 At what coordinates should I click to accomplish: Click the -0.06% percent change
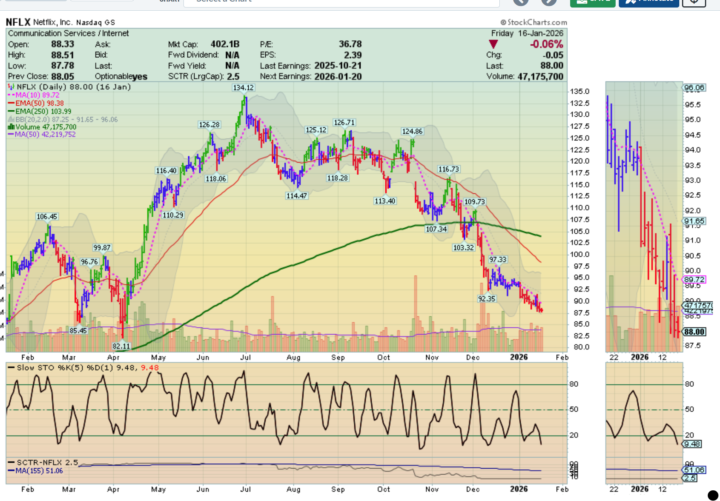pos(546,44)
